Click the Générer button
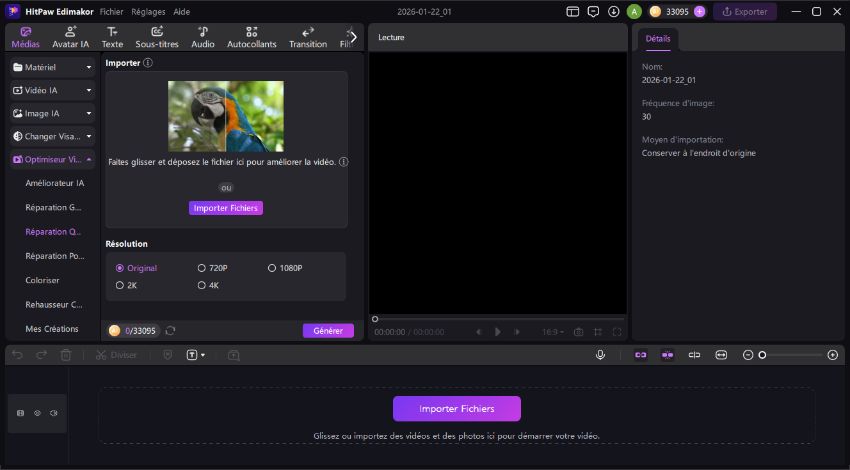The height and width of the screenshot is (470, 850). point(328,331)
